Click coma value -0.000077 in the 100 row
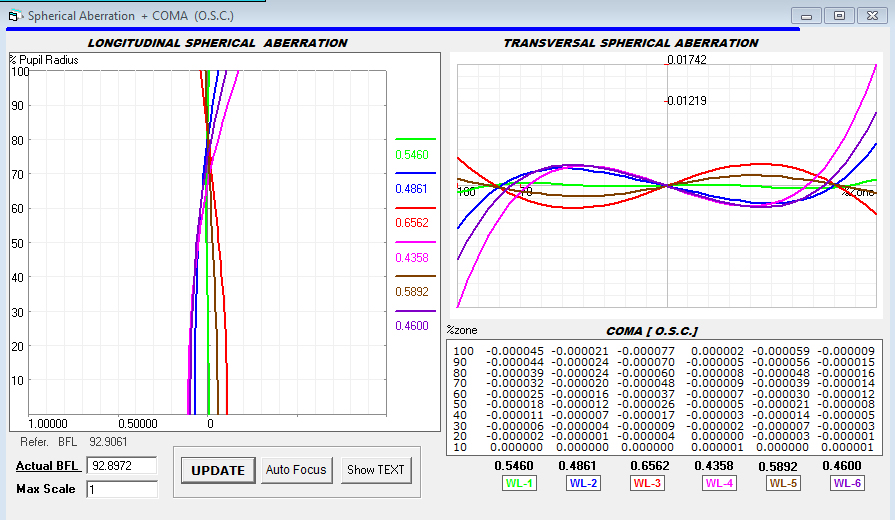The width and height of the screenshot is (895, 520). point(646,352)
